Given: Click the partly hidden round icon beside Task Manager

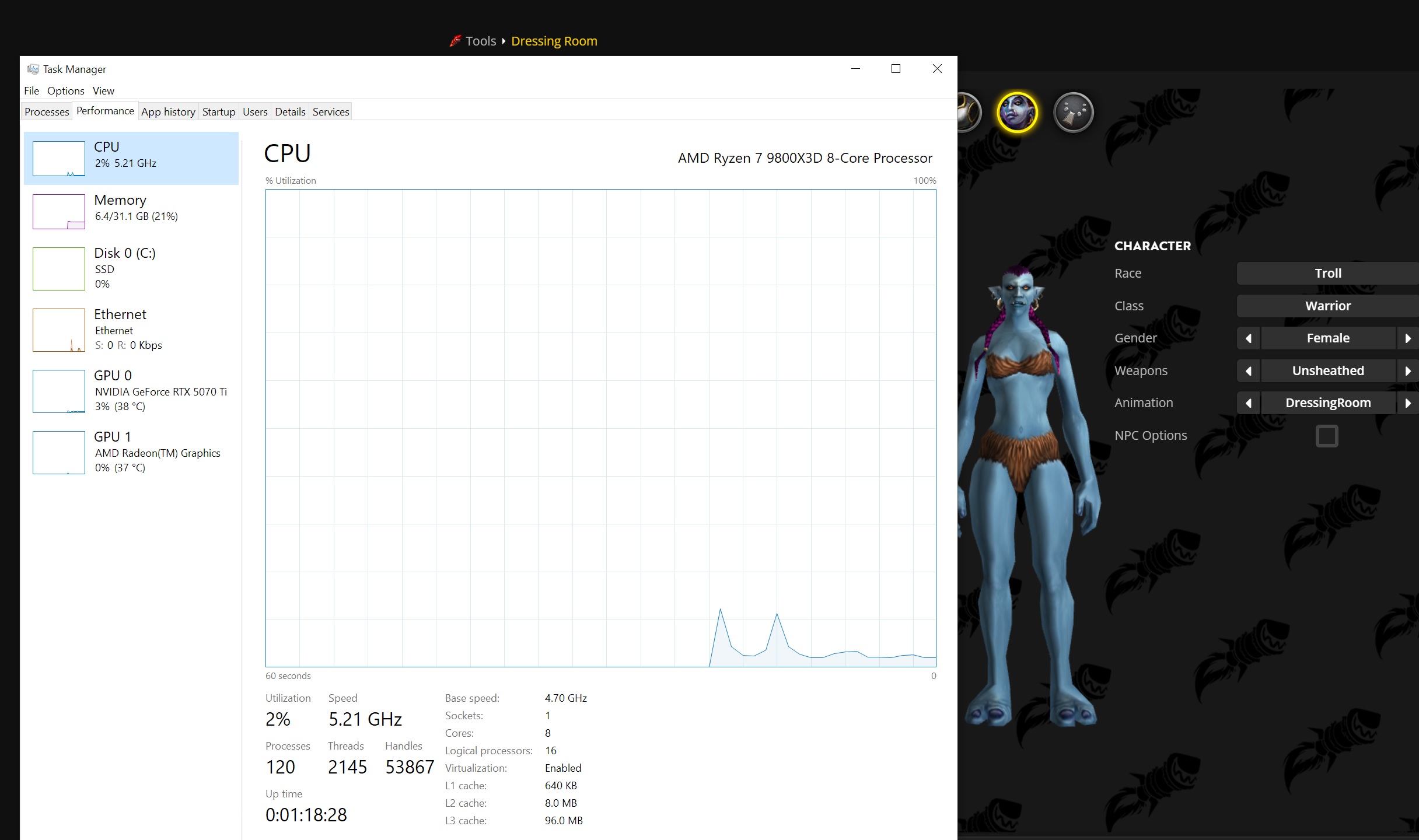Looking at the screenshot, I should pos(969,112).
